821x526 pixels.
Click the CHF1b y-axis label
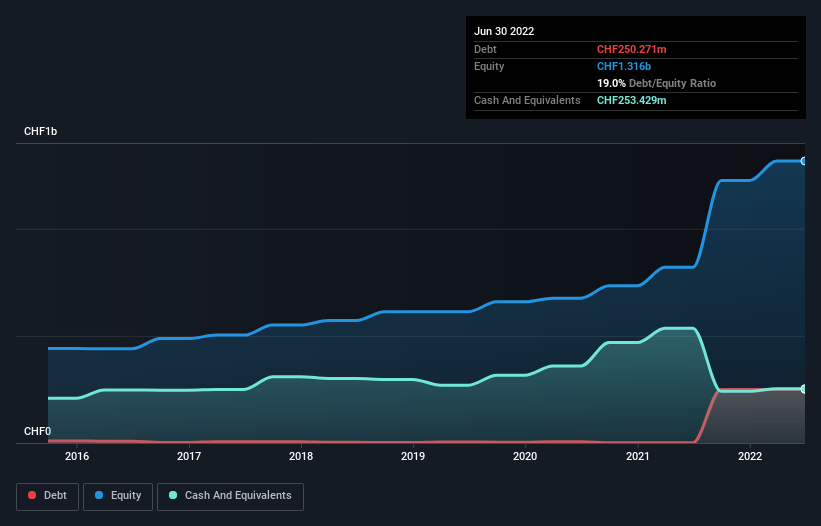pos(40,131)
